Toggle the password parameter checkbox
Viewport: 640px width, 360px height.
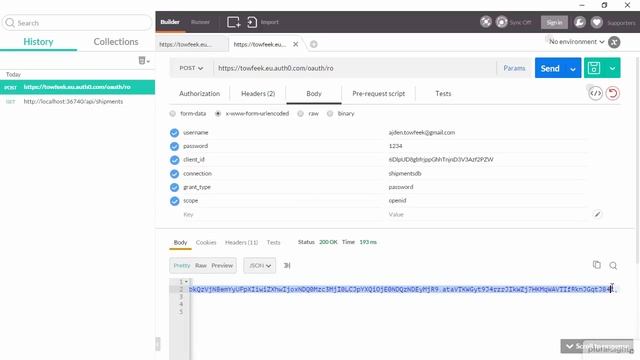(174, 146)
